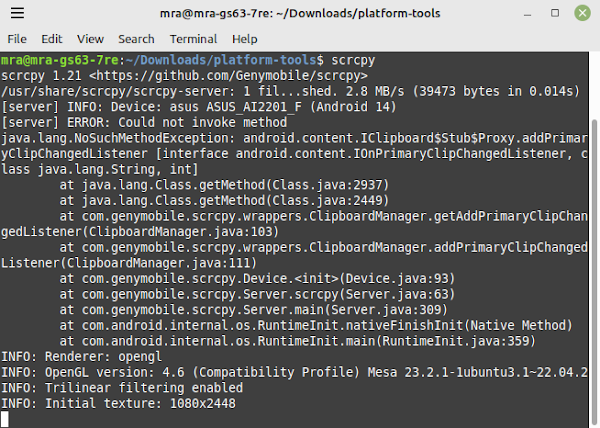Click the Initial texture: 1080x2448 line
This screenshot has width=600, height=428.
click(119, 404)
